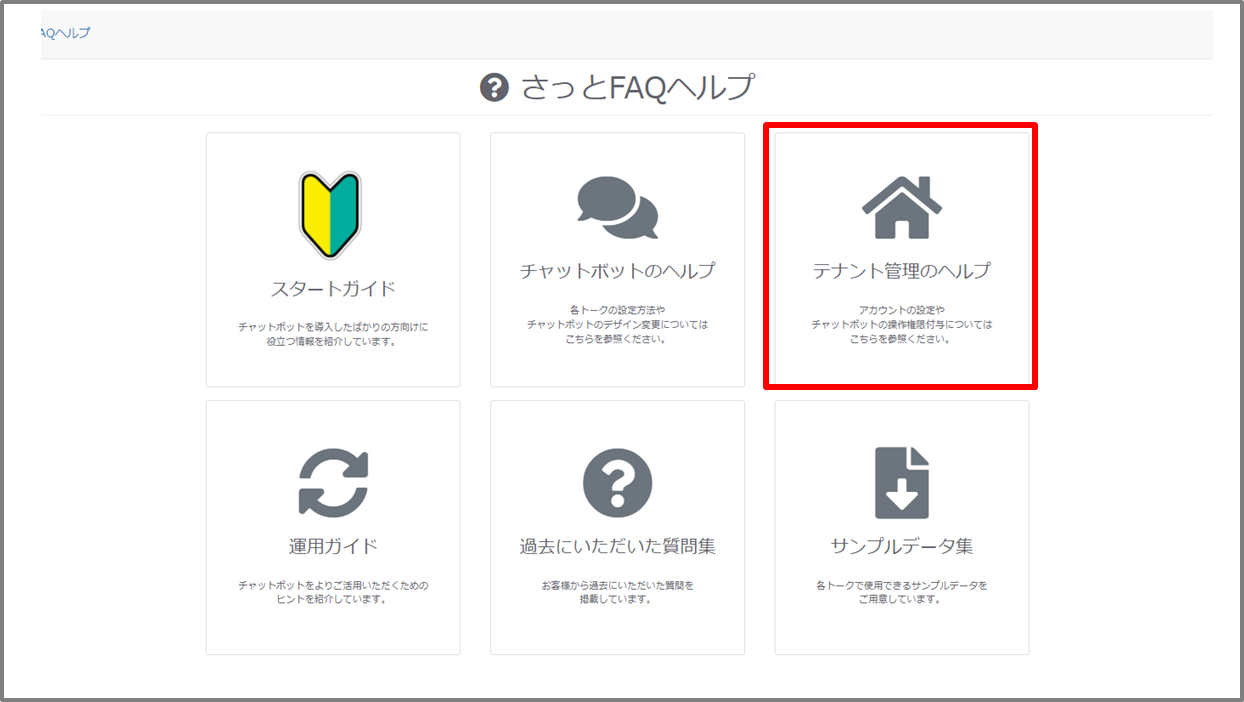Open the テナント管理のヘルプ title link
This screenshot has width=1244, height=702.
pyautogui.click(x=902, y=271)
